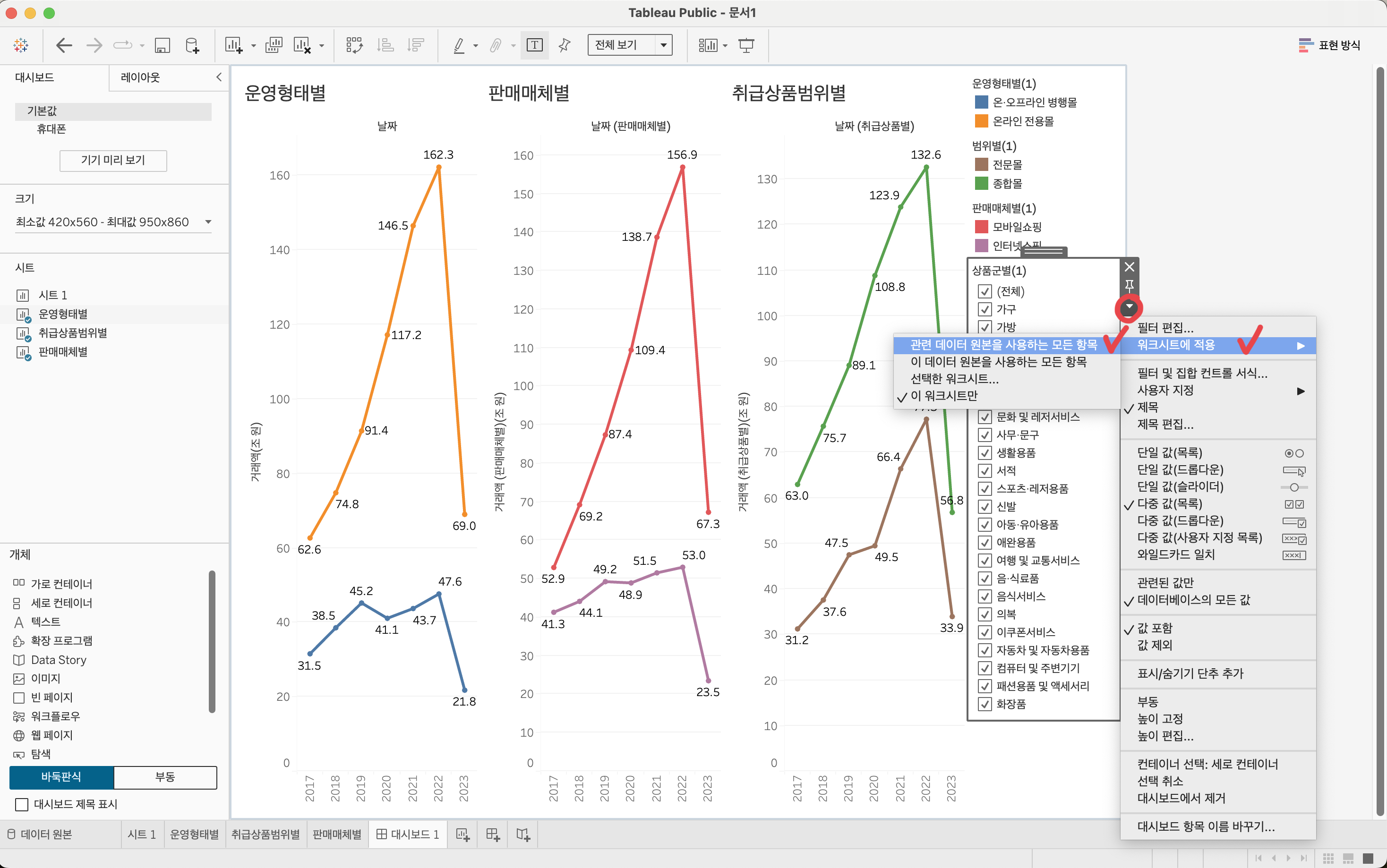Click the duplicate sheet toolbar icon
This screenshot has width=1387, height=868.
(273, 45)
